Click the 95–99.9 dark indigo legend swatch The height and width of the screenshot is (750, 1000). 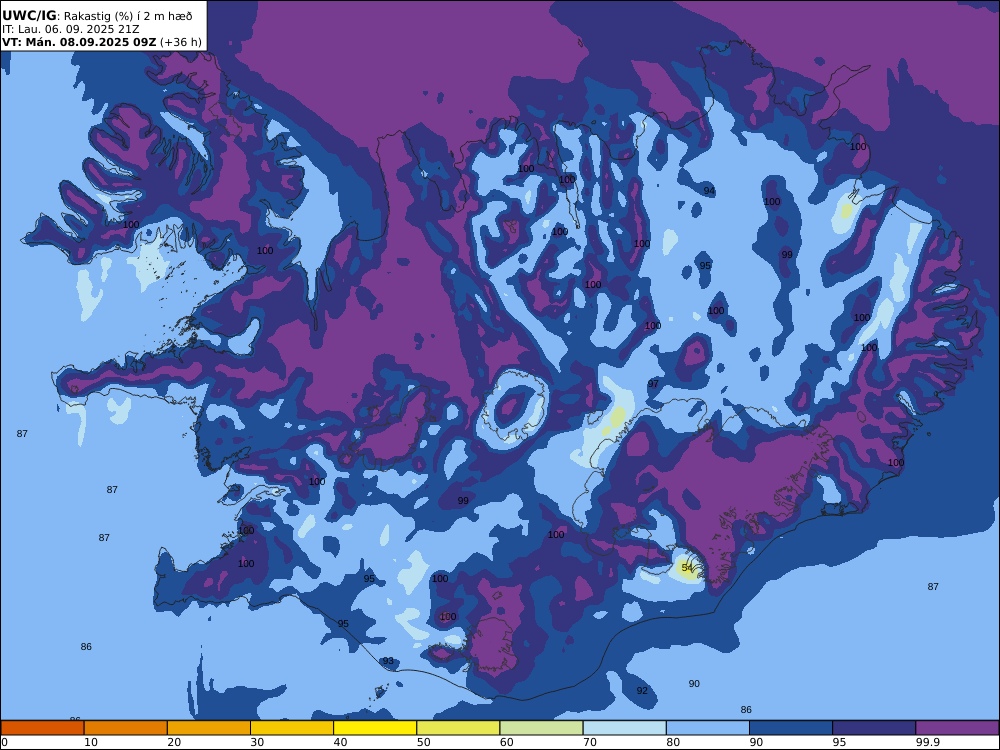click(874, 728)
